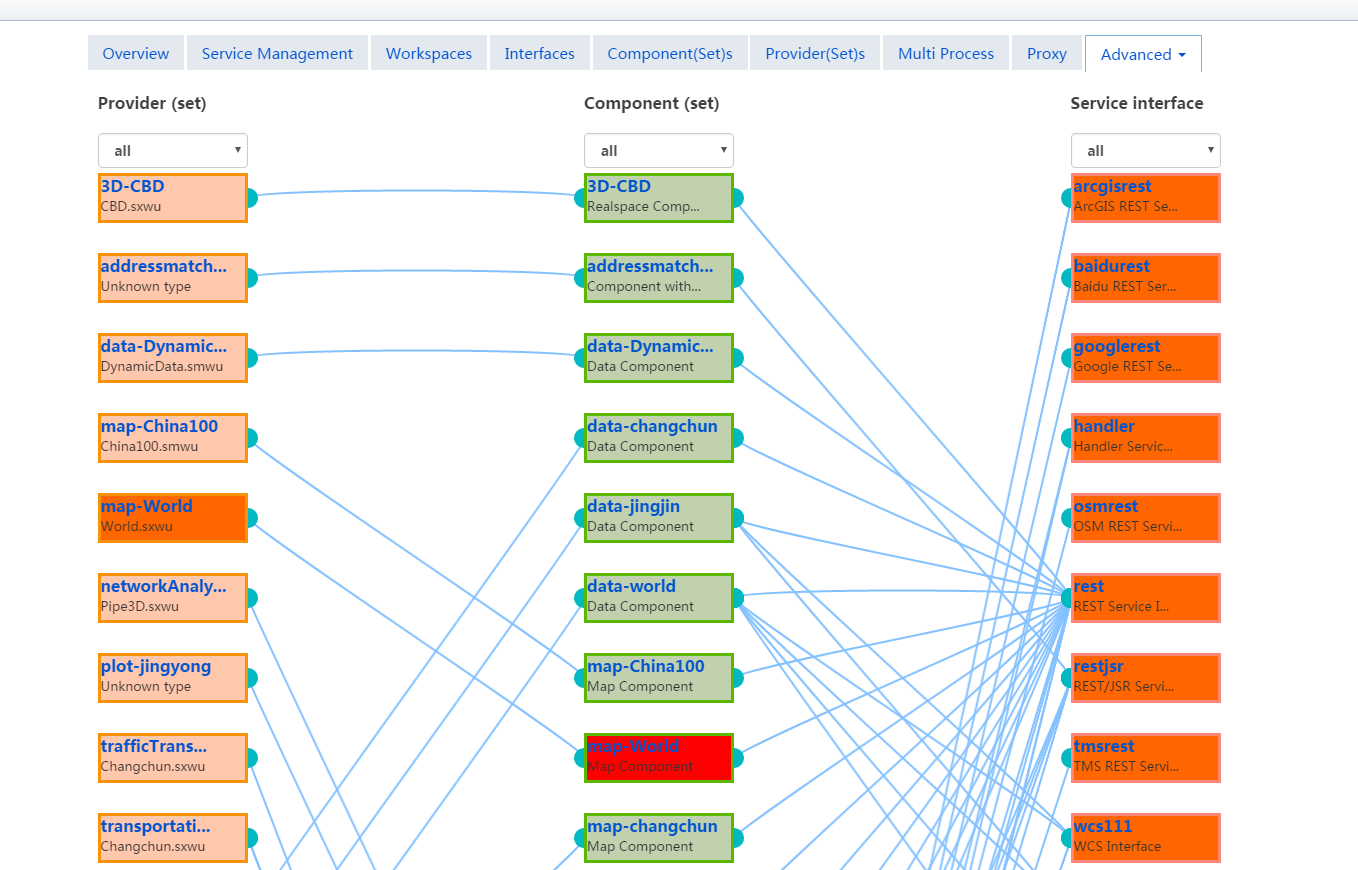The image size is (1358, 870).
Task: Click the map-World provider connector dot
Action: [x=249, y=518]
